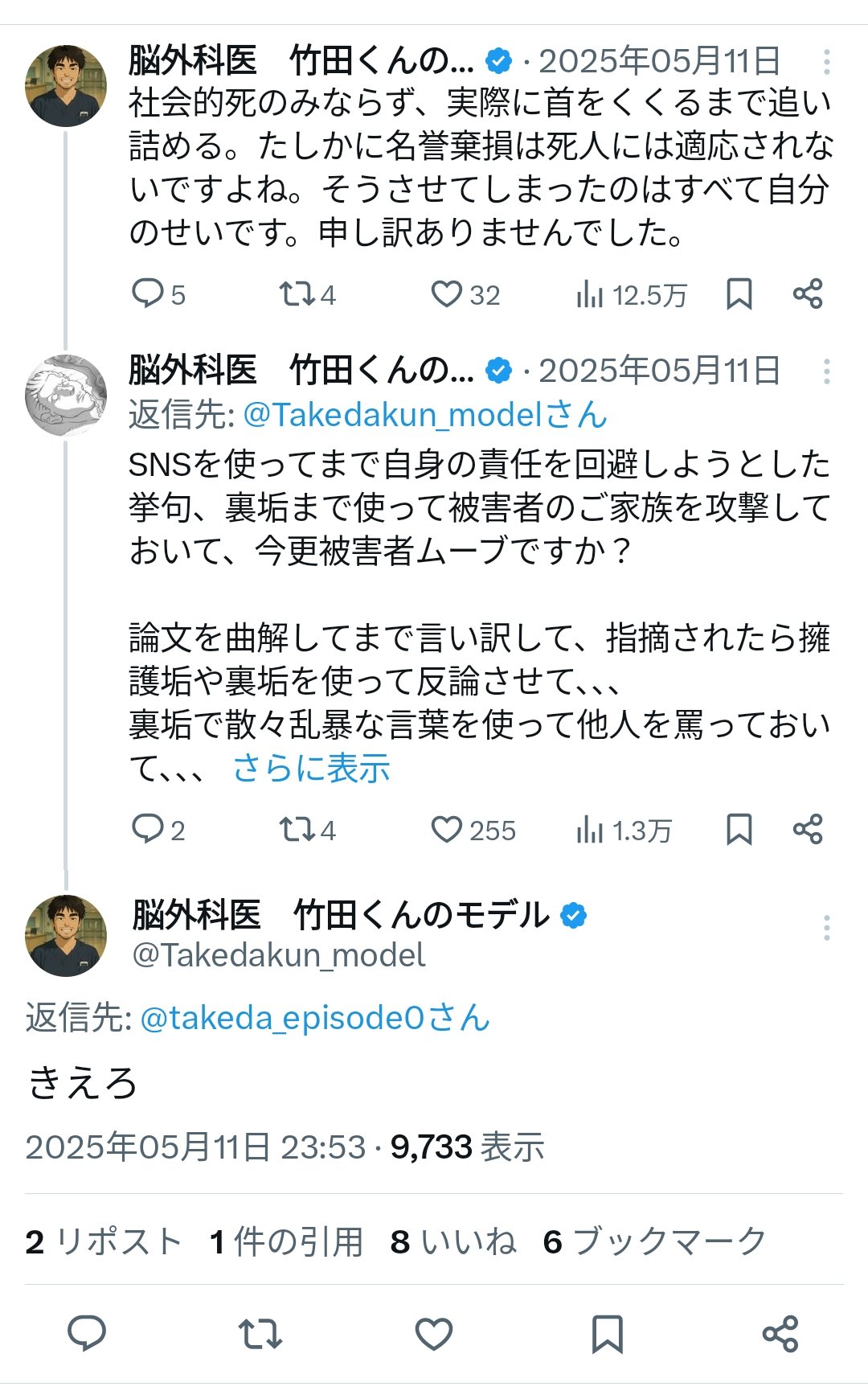
Task: View the 1 件の引用 quotes list
Action: (x=286, y=1241)
